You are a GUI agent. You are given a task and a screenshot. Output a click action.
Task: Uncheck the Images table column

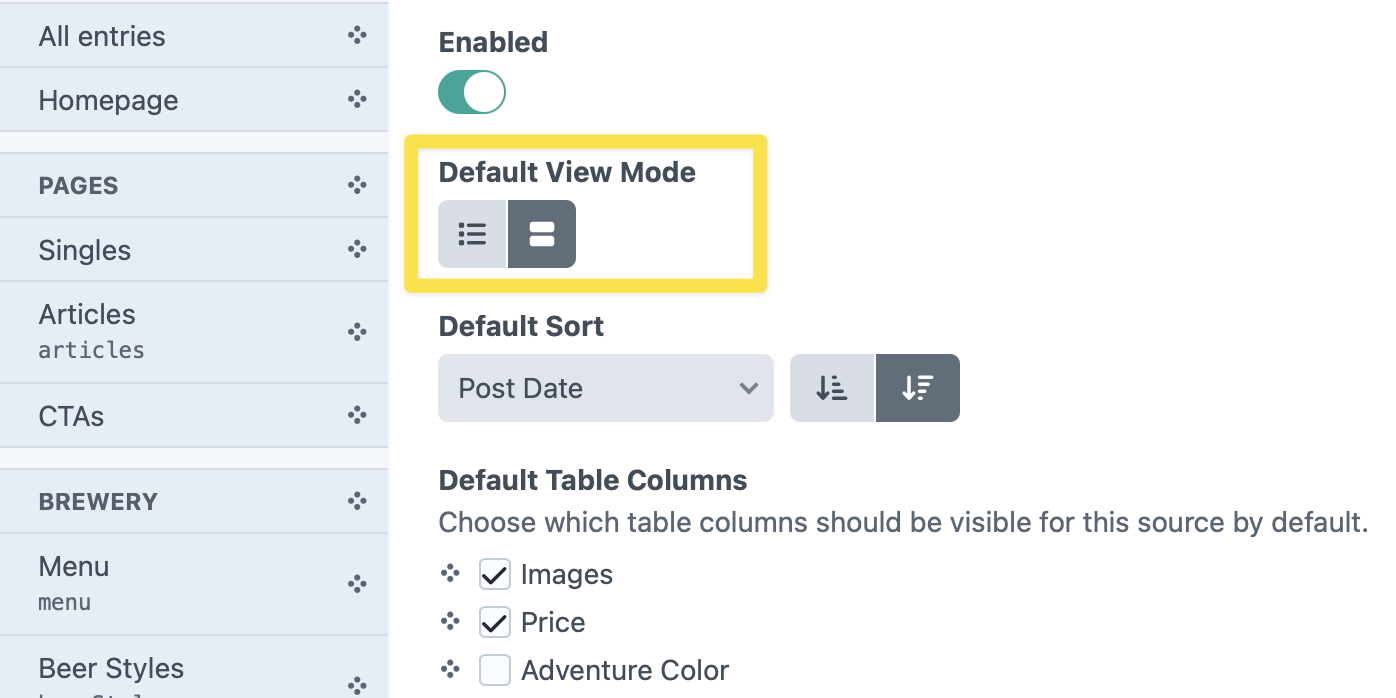pyautogui.click(x=495, y=575)
